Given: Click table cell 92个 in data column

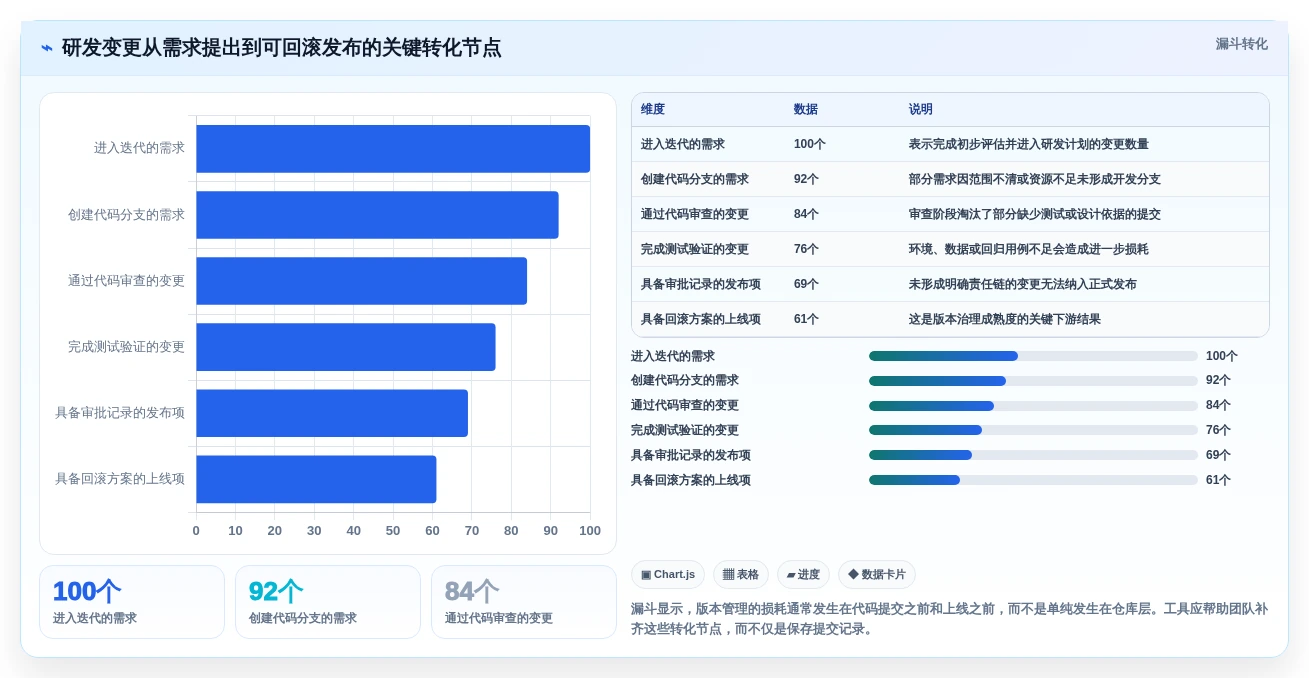Looking at the screenshot, I should tap(806, 179).
